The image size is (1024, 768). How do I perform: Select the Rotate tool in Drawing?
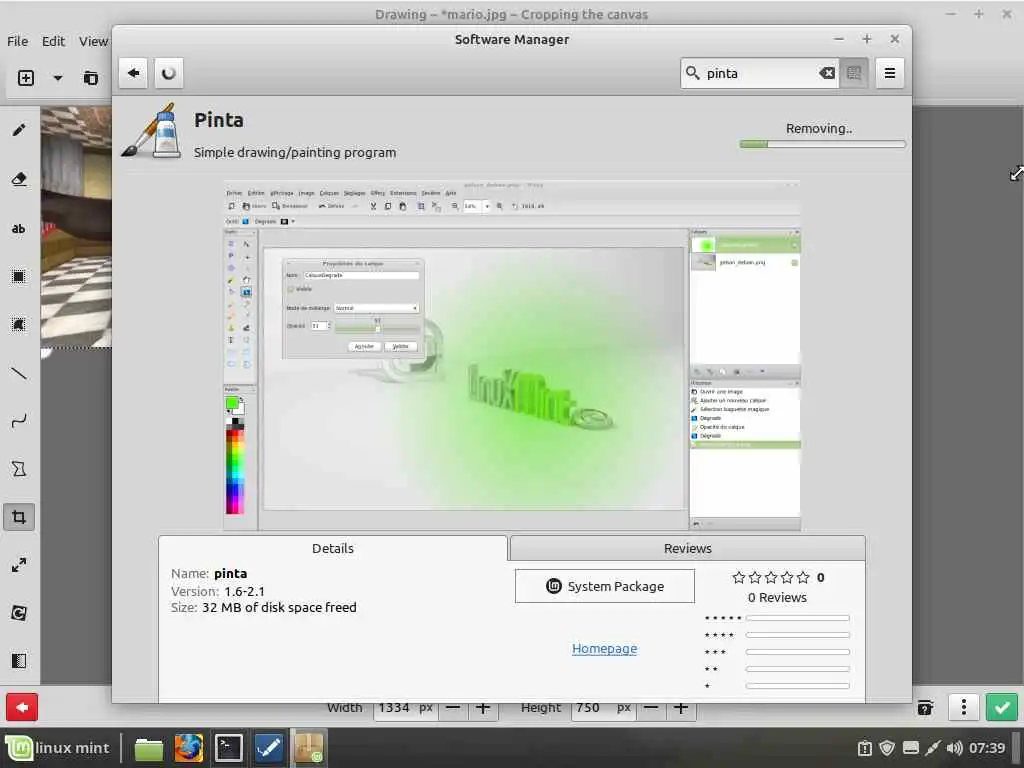coord(19,613)
